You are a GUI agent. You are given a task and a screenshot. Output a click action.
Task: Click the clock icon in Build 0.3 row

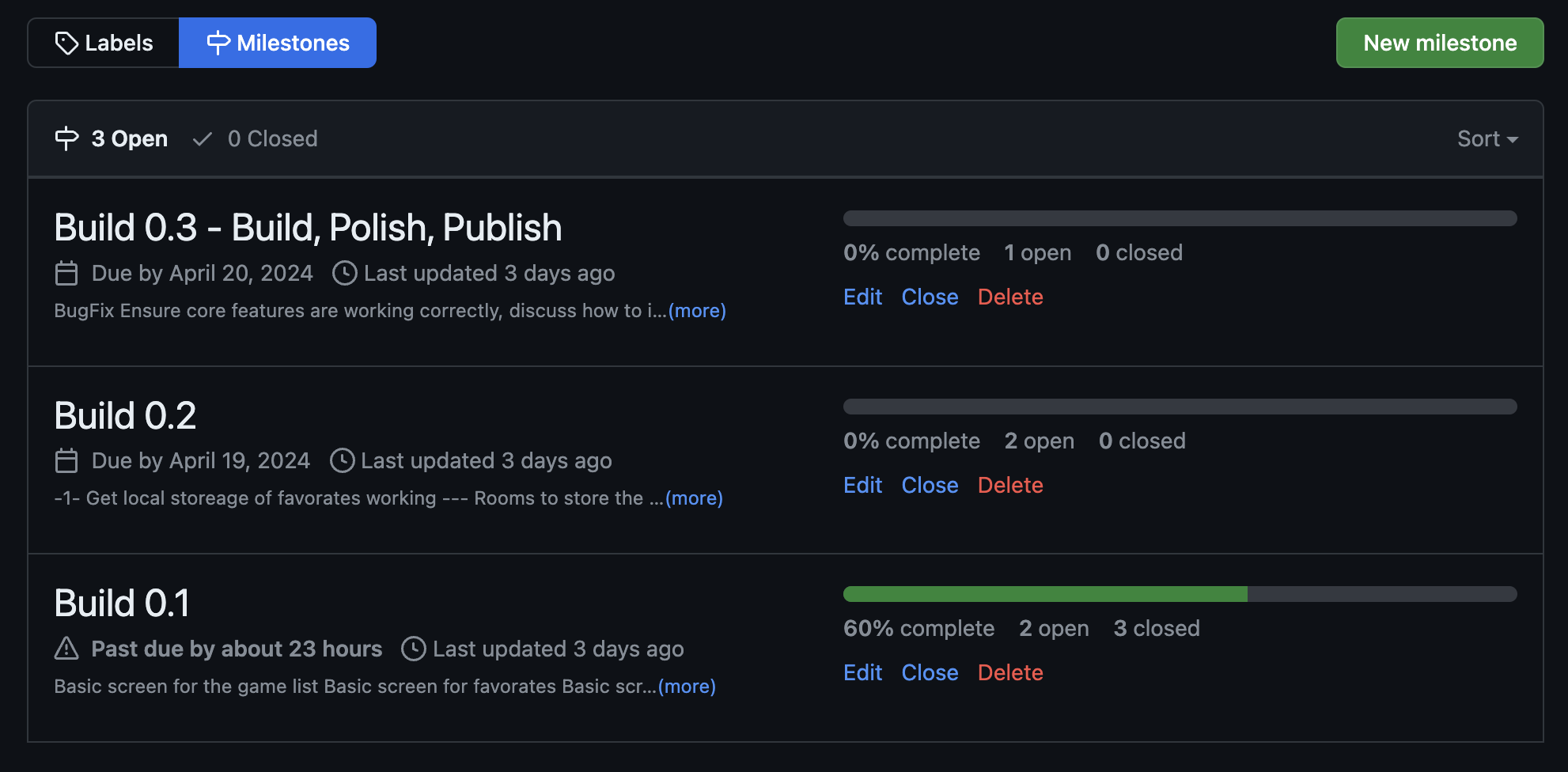[344, 274]
